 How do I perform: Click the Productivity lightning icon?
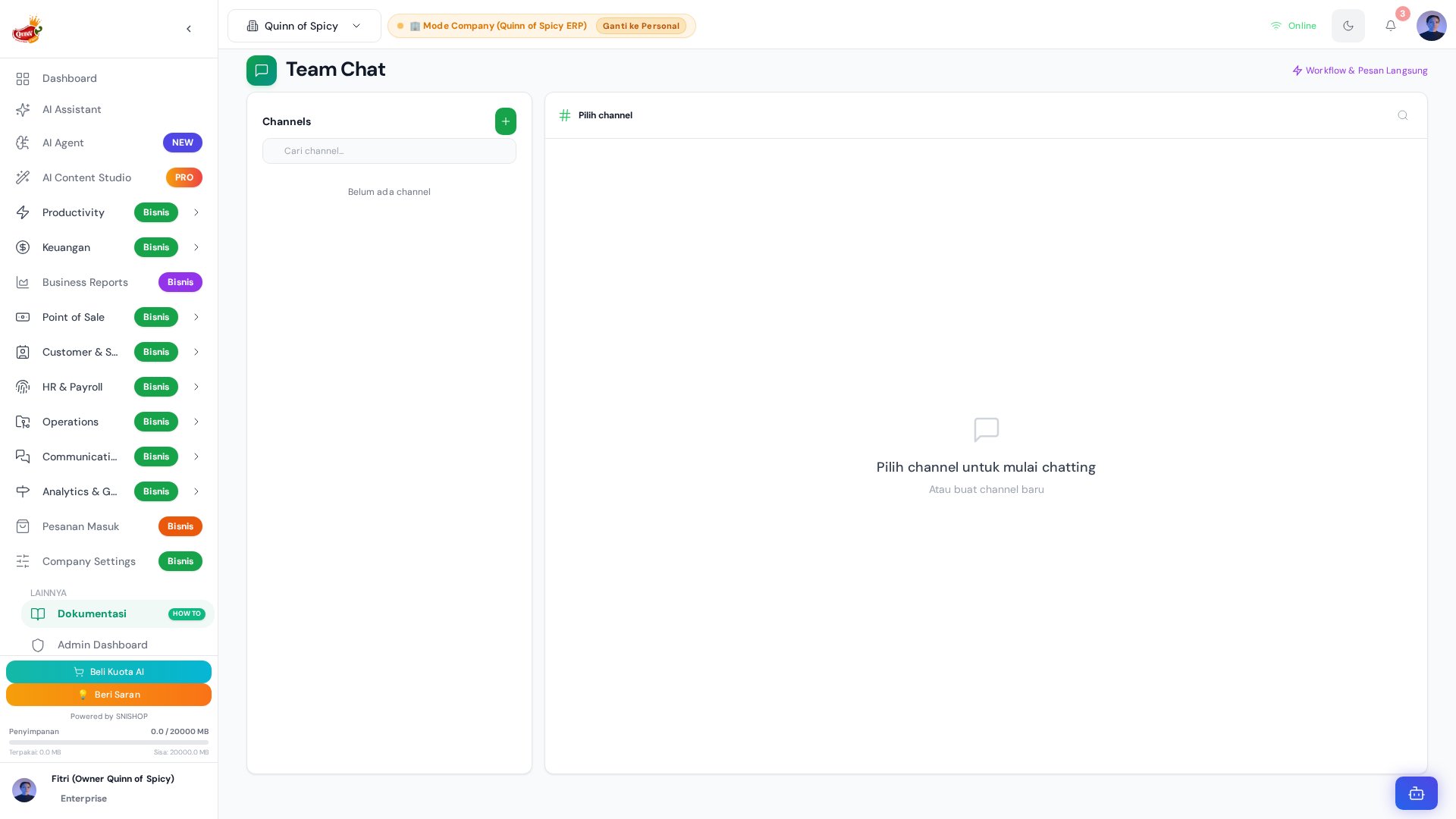coord(23,212)
